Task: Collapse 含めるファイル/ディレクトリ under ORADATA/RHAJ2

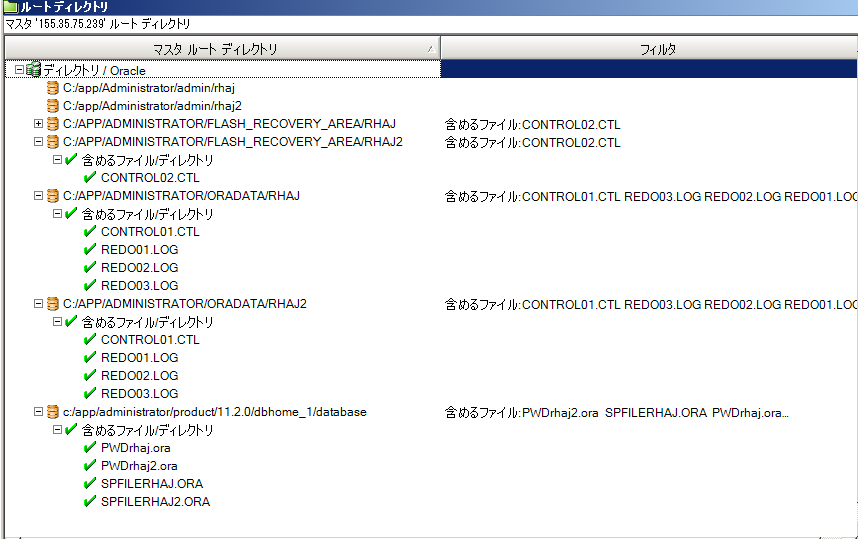Action: point(57,322)
